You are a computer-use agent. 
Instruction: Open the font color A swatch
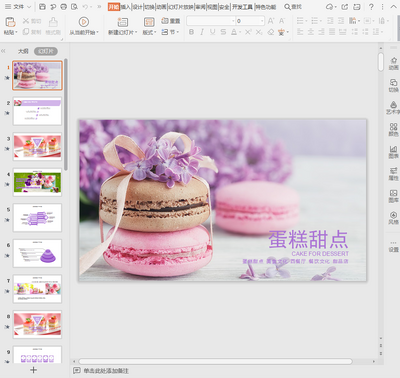coord(234,32)
